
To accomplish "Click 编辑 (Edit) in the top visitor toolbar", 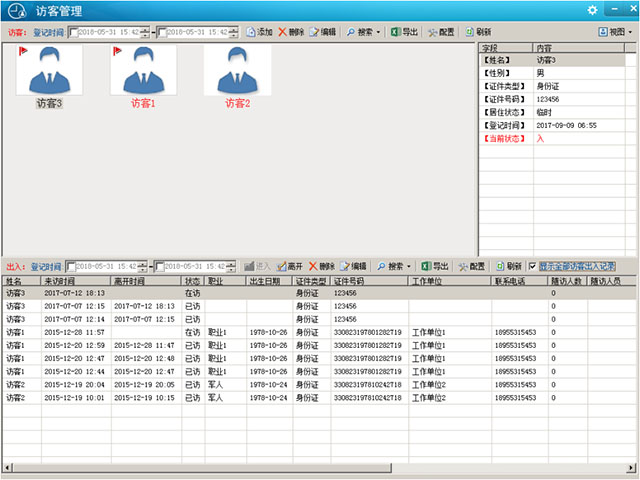I will [322, 32].
